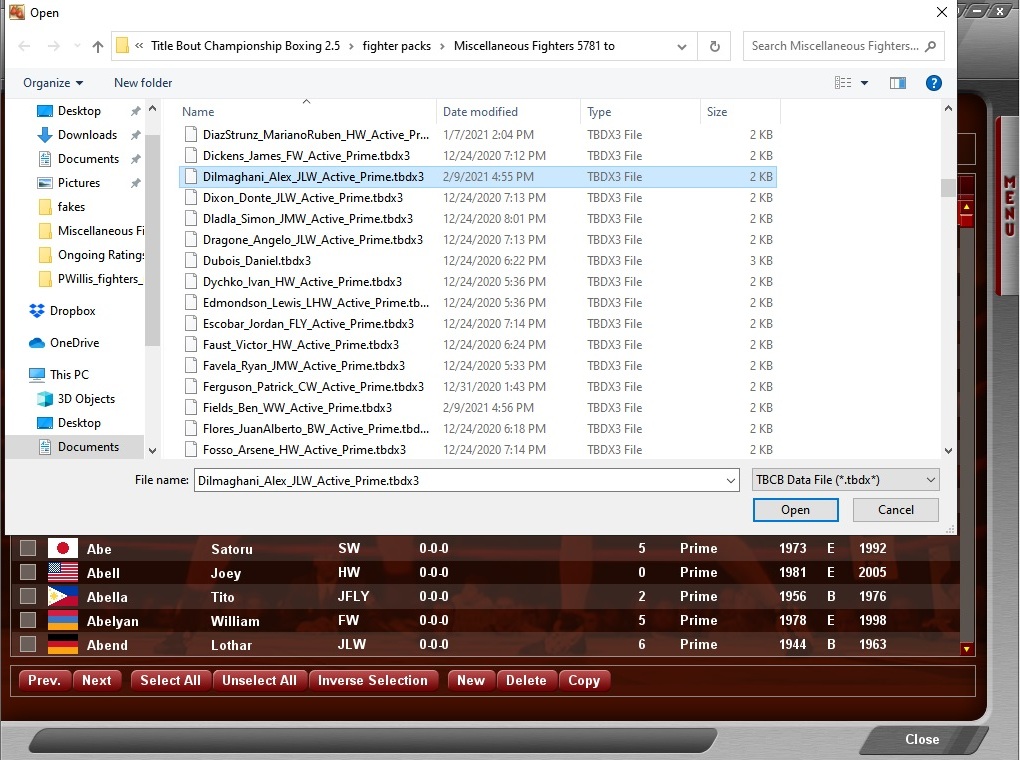Check the box for Abell Joey
Viewport: 1020px width, 760px height.
(28, 572)
